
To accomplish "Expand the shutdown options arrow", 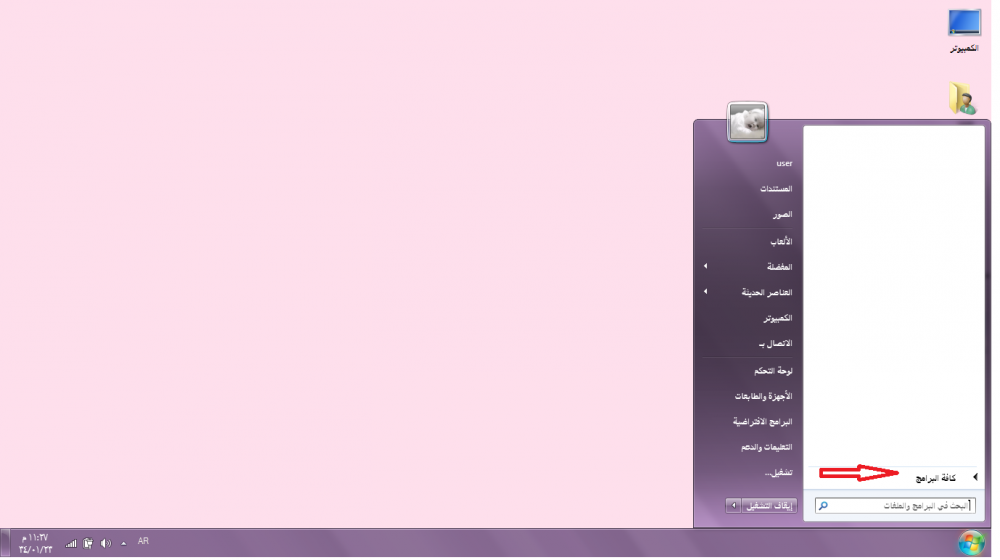I will [x=733, y=506].
